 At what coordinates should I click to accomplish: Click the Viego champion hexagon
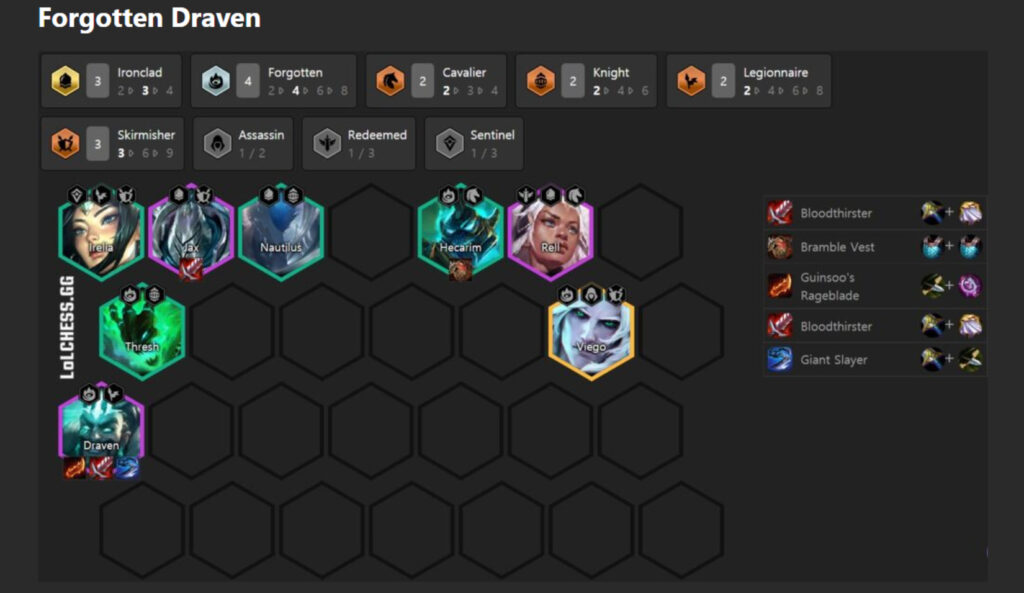point(591,332)
